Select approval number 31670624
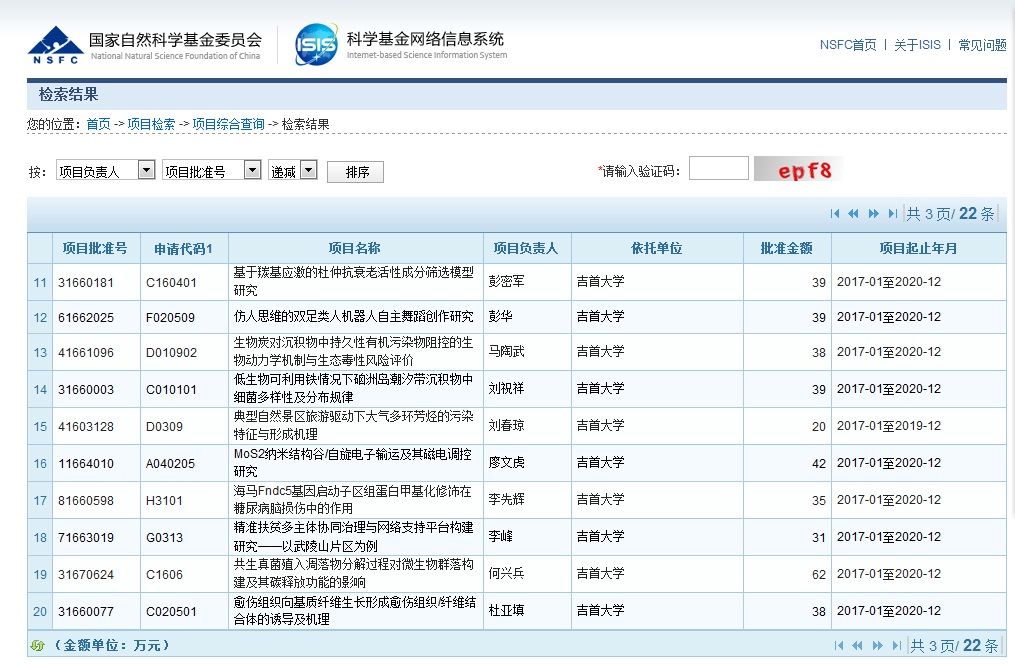The height and width of the screenshot is (665, 1015). 85,574
